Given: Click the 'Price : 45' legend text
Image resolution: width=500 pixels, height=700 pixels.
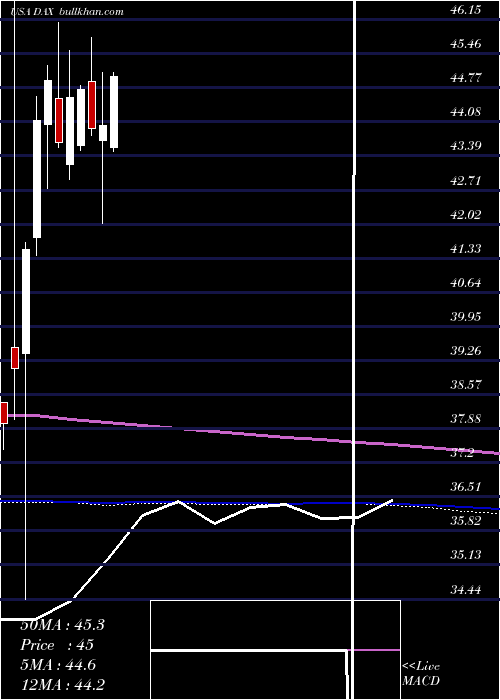Looking at the screenshot, I should pyautogui.click(x=57, y=645).
